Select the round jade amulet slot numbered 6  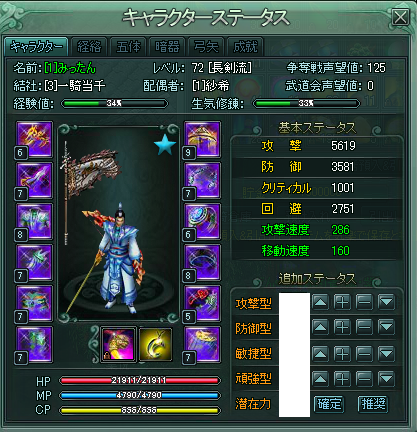(202, 222)
